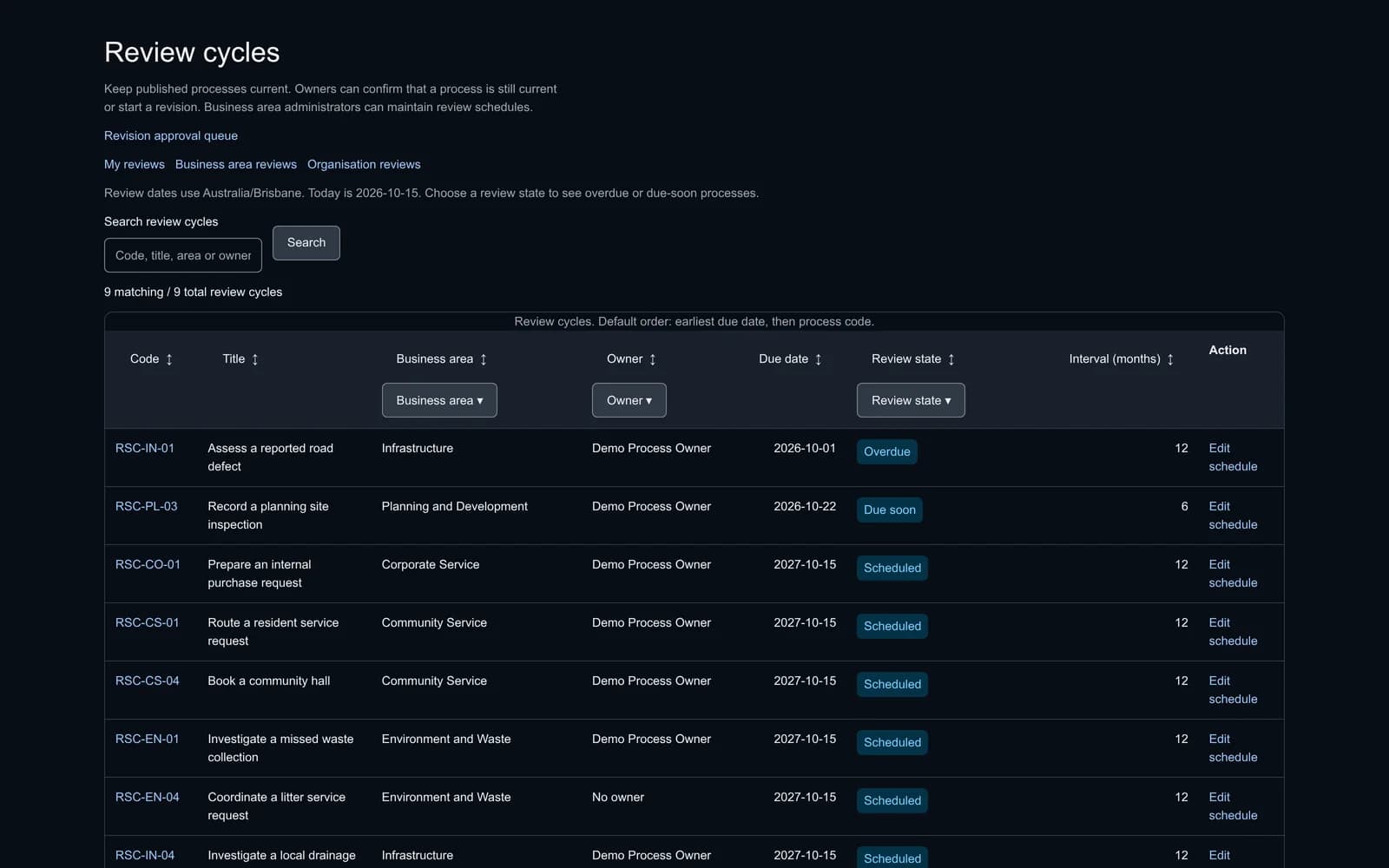Switch to Organisation reviews
Screen dimensions: 1389x868
364,164
